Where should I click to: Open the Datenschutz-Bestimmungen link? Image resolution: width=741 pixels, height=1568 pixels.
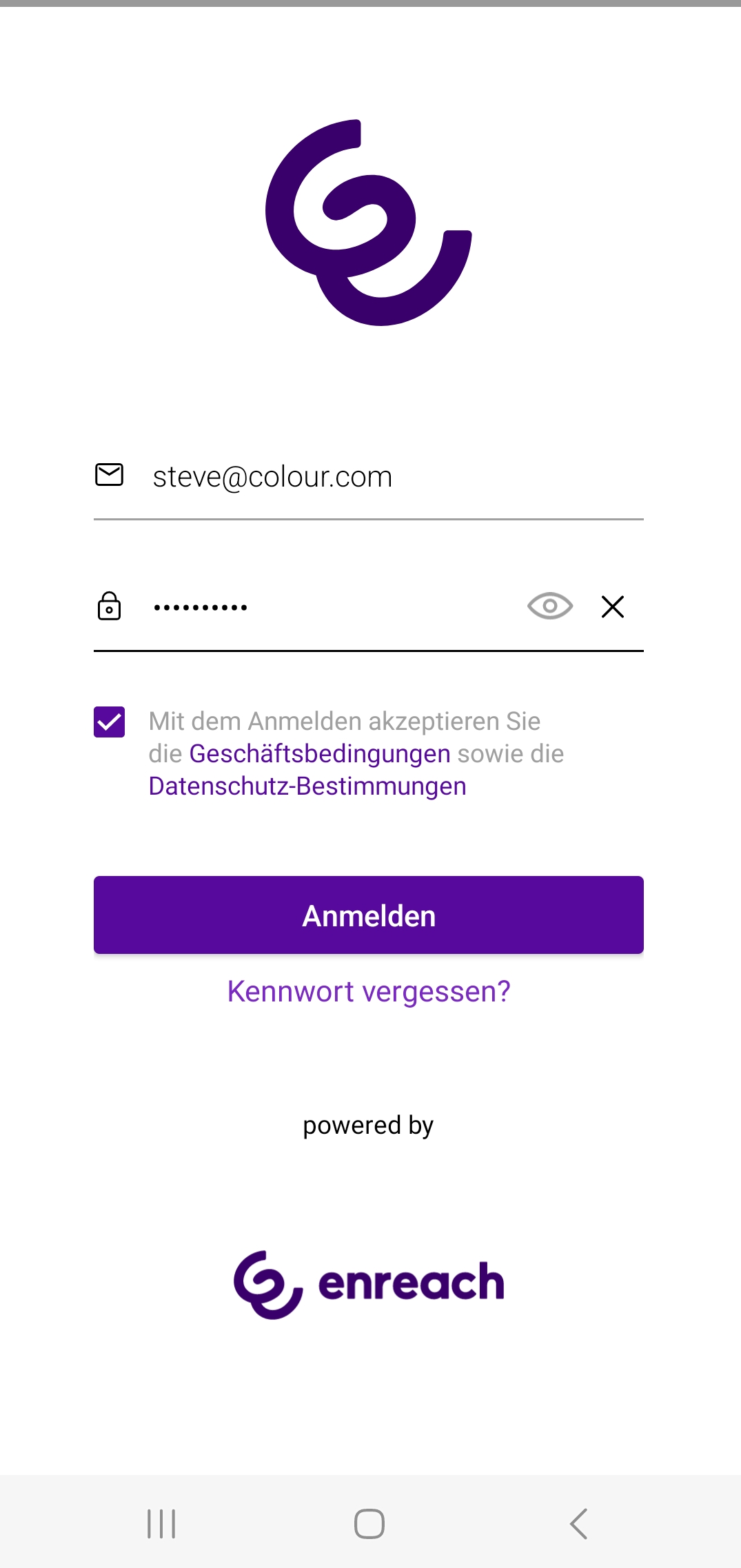(307, 786)
